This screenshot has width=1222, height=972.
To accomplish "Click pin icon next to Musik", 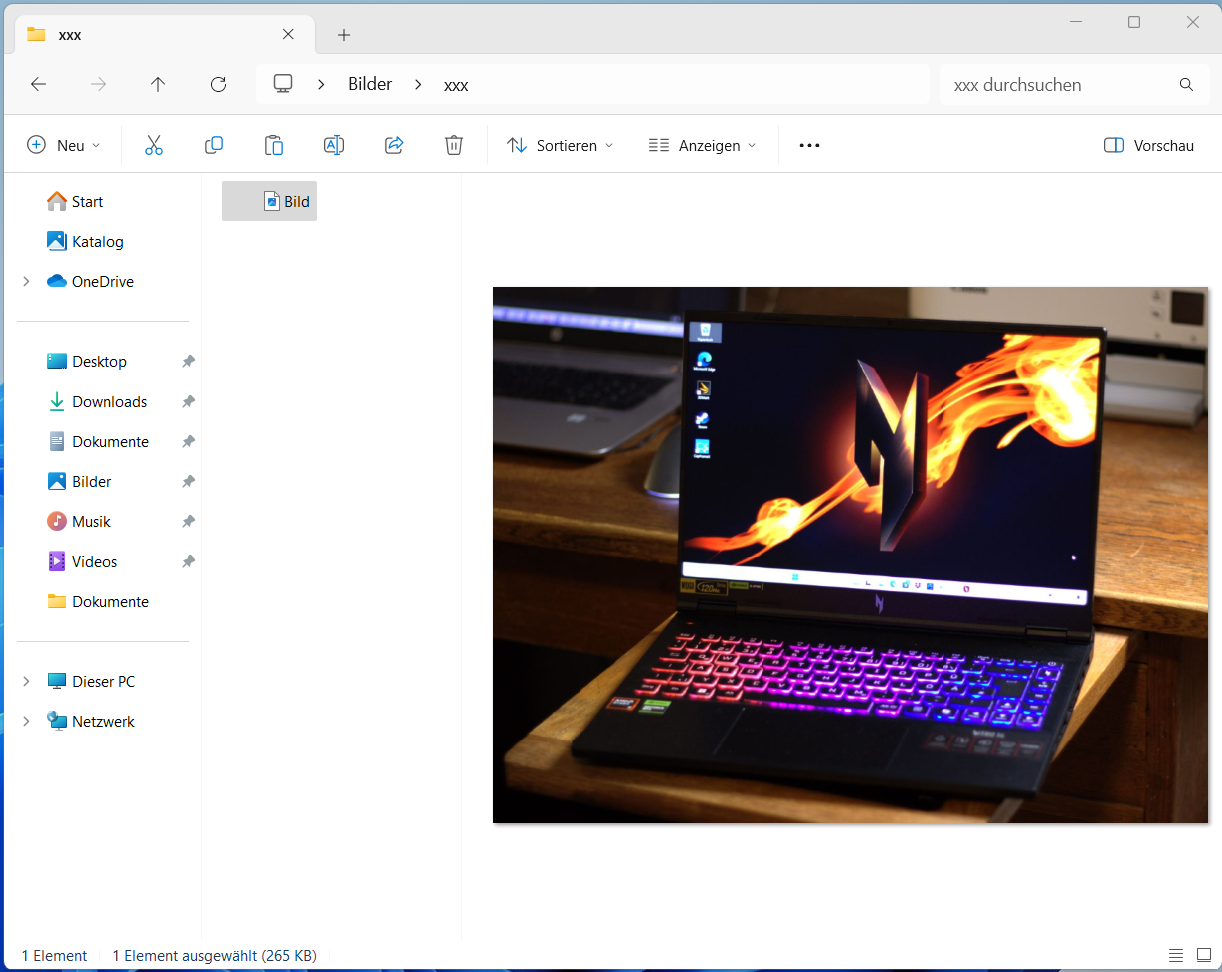I will [x=188, y=522].
